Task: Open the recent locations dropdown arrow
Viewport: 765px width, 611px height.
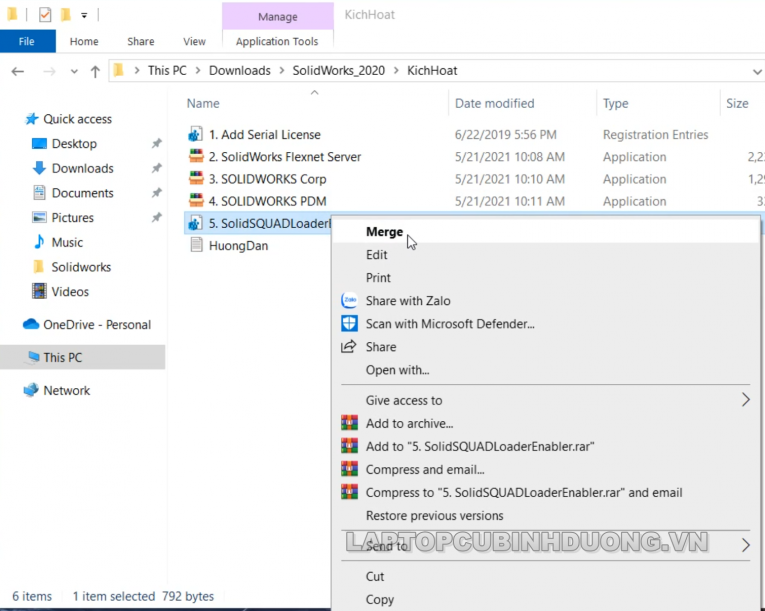Action: tap(74, 72)
